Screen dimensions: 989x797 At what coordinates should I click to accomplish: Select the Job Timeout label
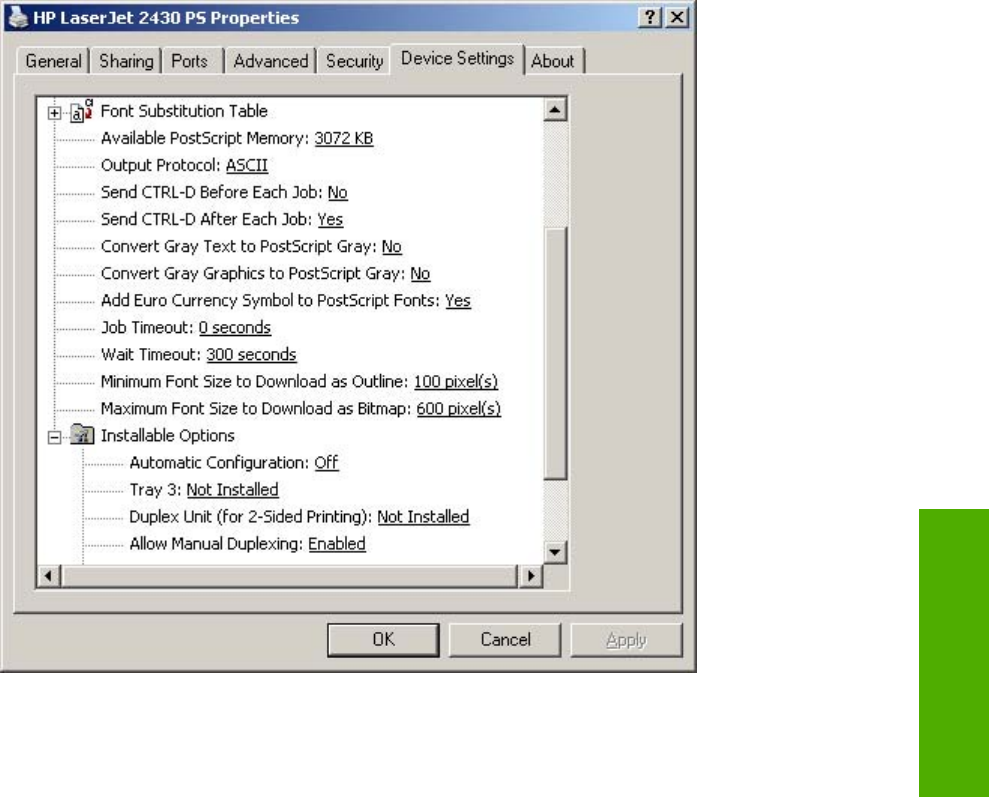coord(148,328)
